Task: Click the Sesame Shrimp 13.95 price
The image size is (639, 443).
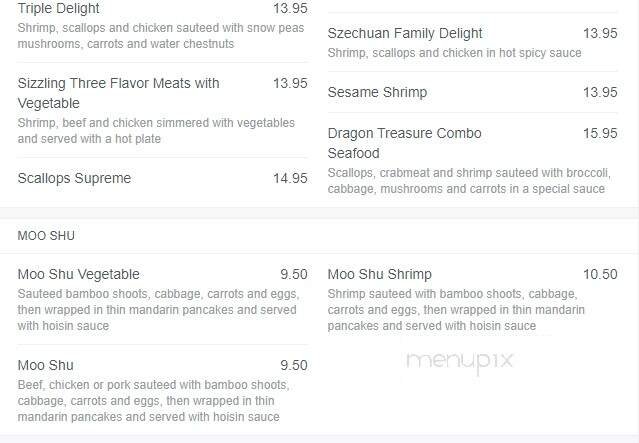Action: click(x=600, y=92)
